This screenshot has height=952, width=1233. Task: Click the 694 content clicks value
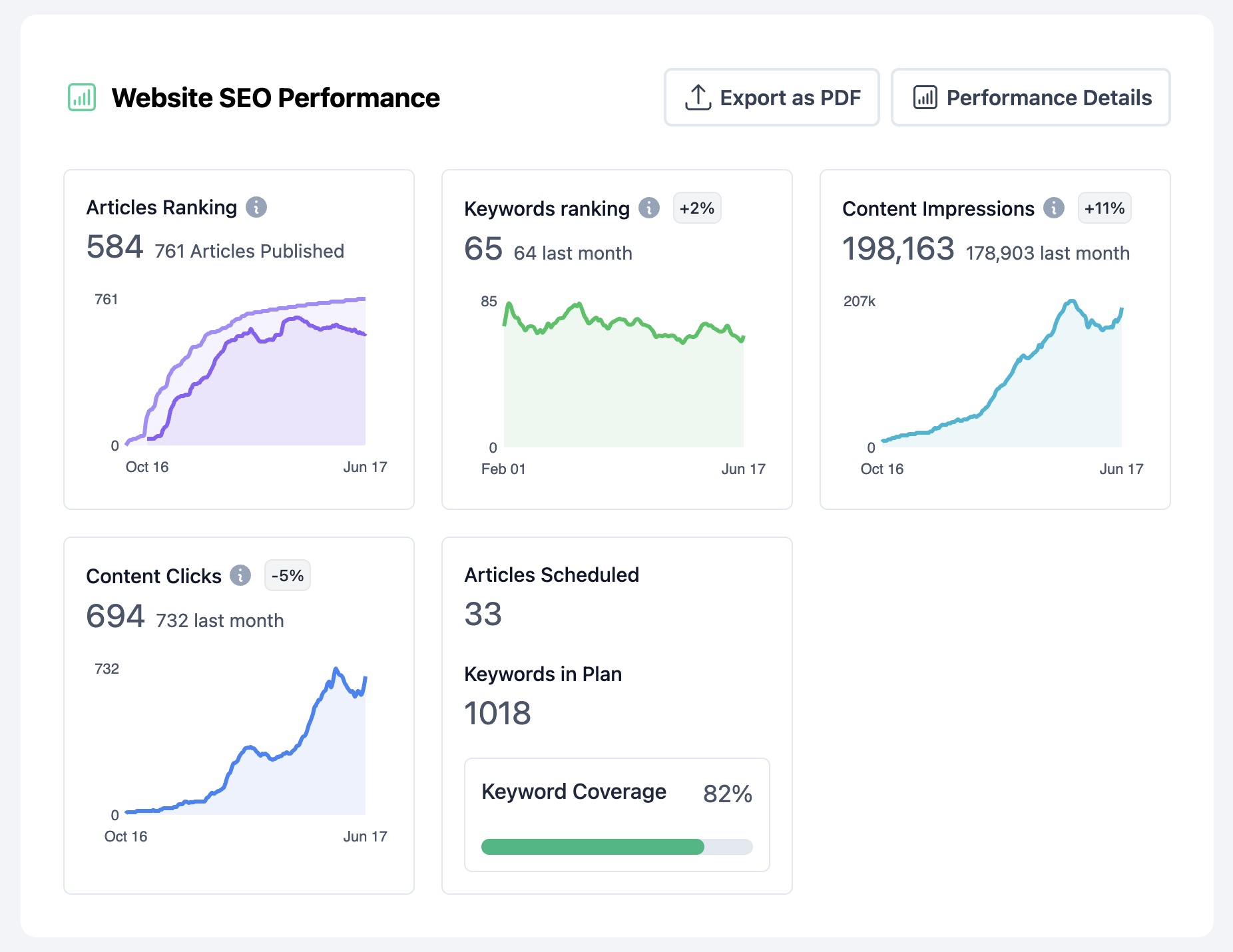(115, 616)
